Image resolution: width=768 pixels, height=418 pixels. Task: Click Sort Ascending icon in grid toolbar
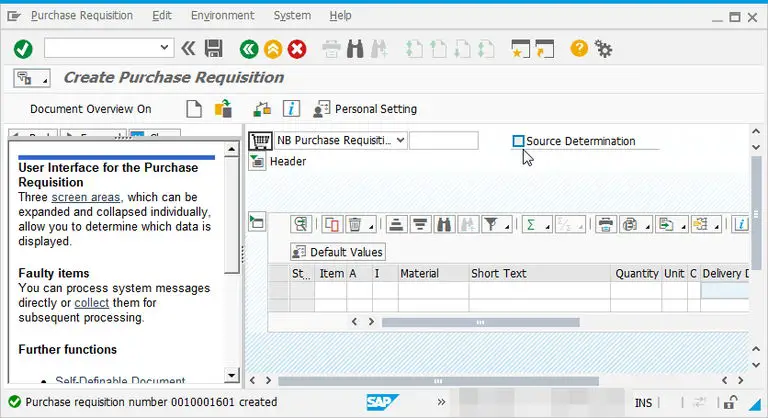tap(396, 224)
